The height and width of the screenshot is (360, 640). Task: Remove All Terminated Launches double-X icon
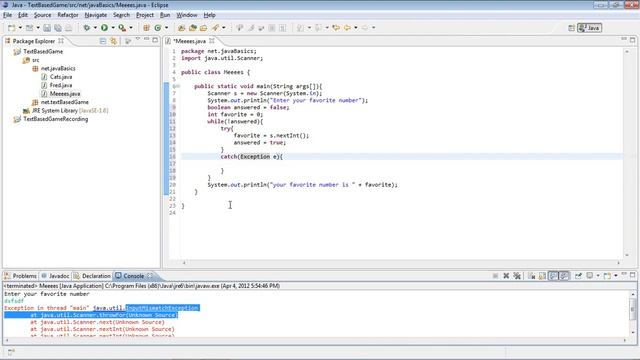[x=517, y=276]
